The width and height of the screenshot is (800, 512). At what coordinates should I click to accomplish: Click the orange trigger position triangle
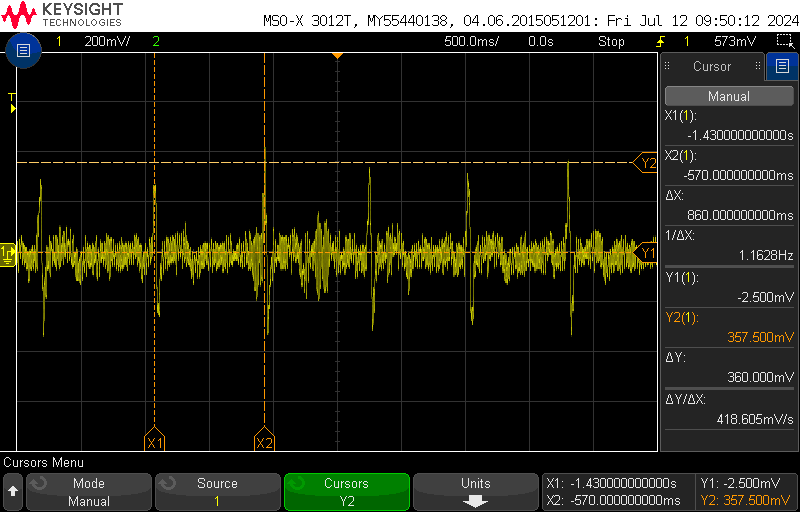[x=337, y=55]
